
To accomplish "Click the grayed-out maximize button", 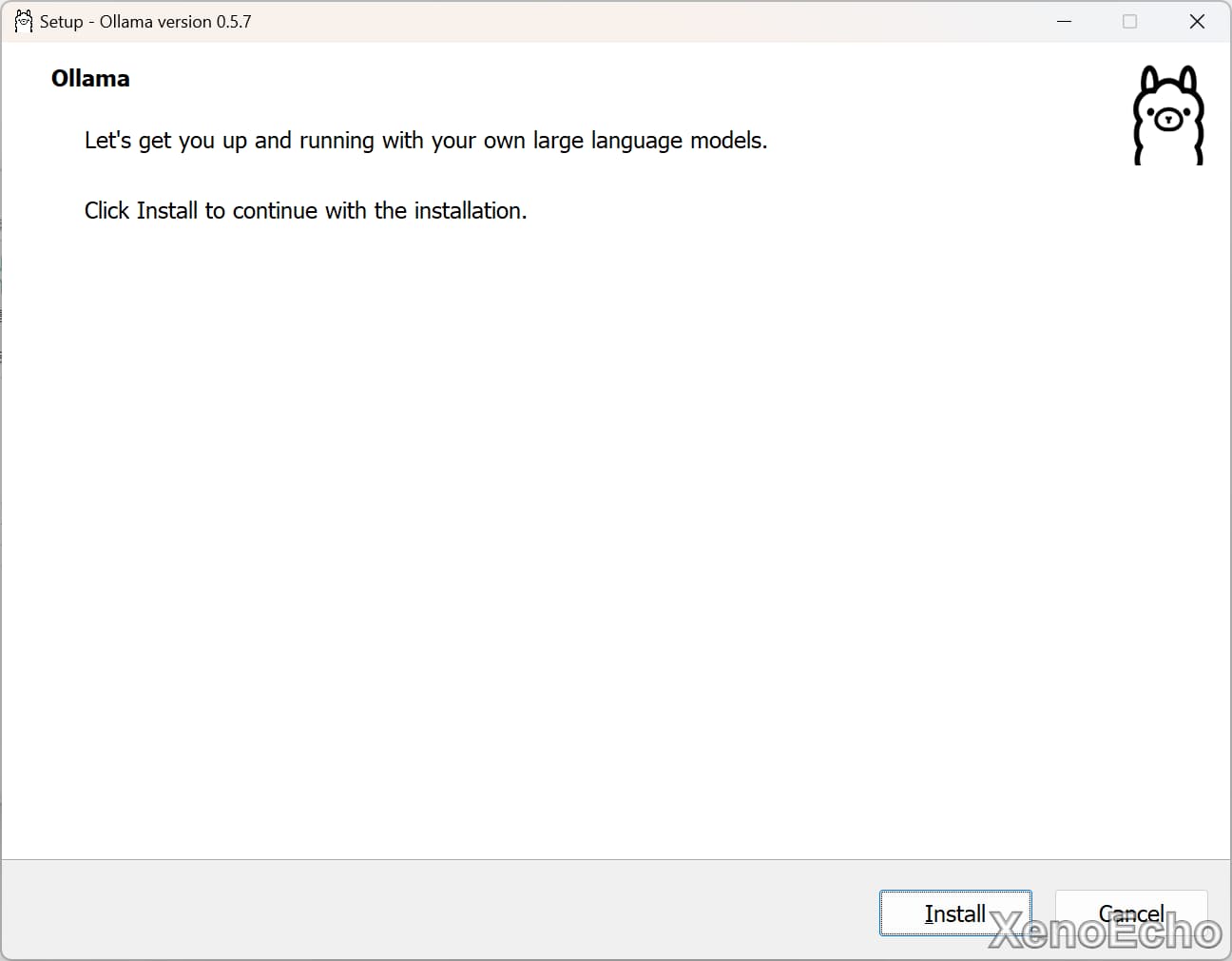I will (1129, 21).
